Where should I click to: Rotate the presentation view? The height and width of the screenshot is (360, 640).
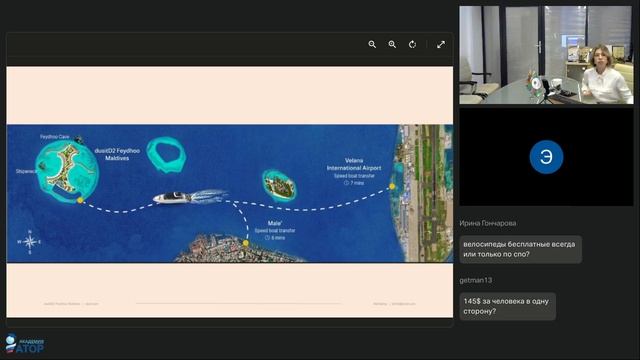413,44
